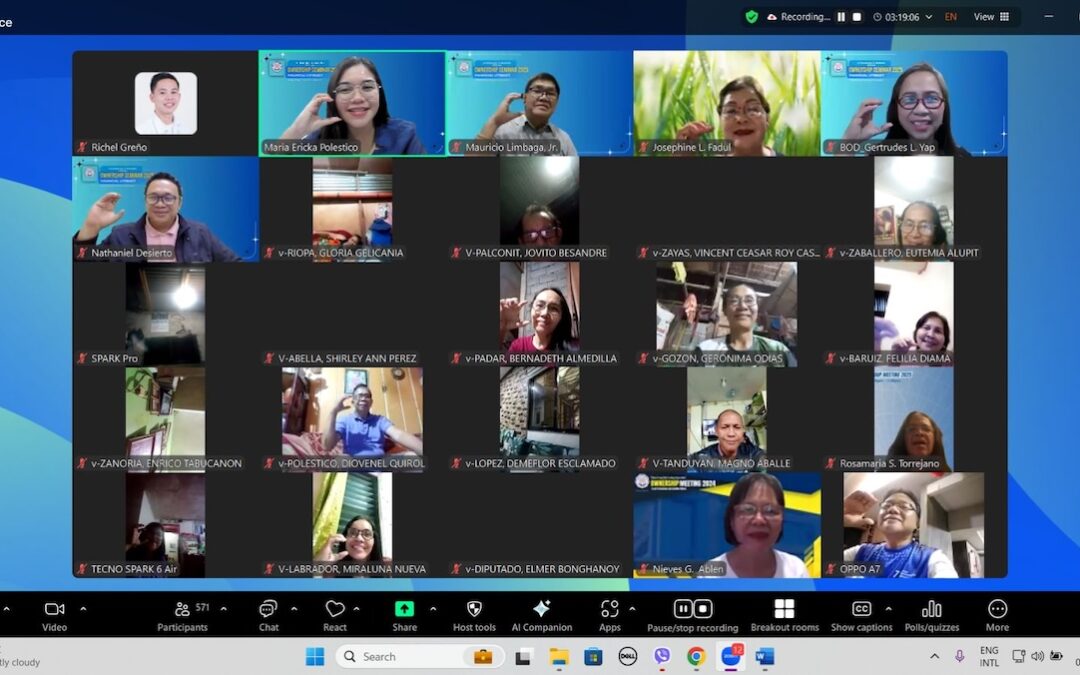Open the system volume icon
1080x675 pixels.
[1037, 656]
